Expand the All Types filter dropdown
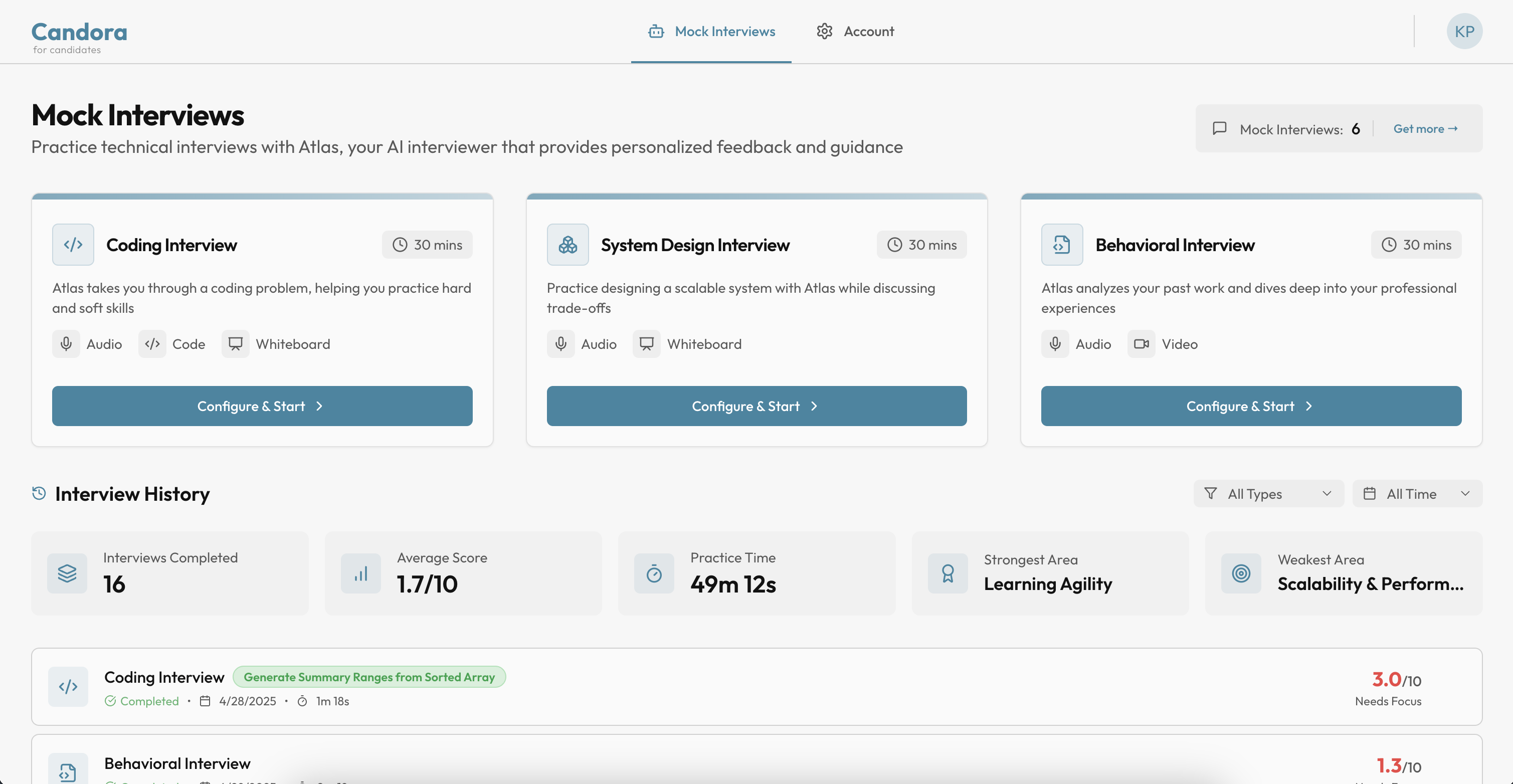1513x784 pixels. 1268,493
